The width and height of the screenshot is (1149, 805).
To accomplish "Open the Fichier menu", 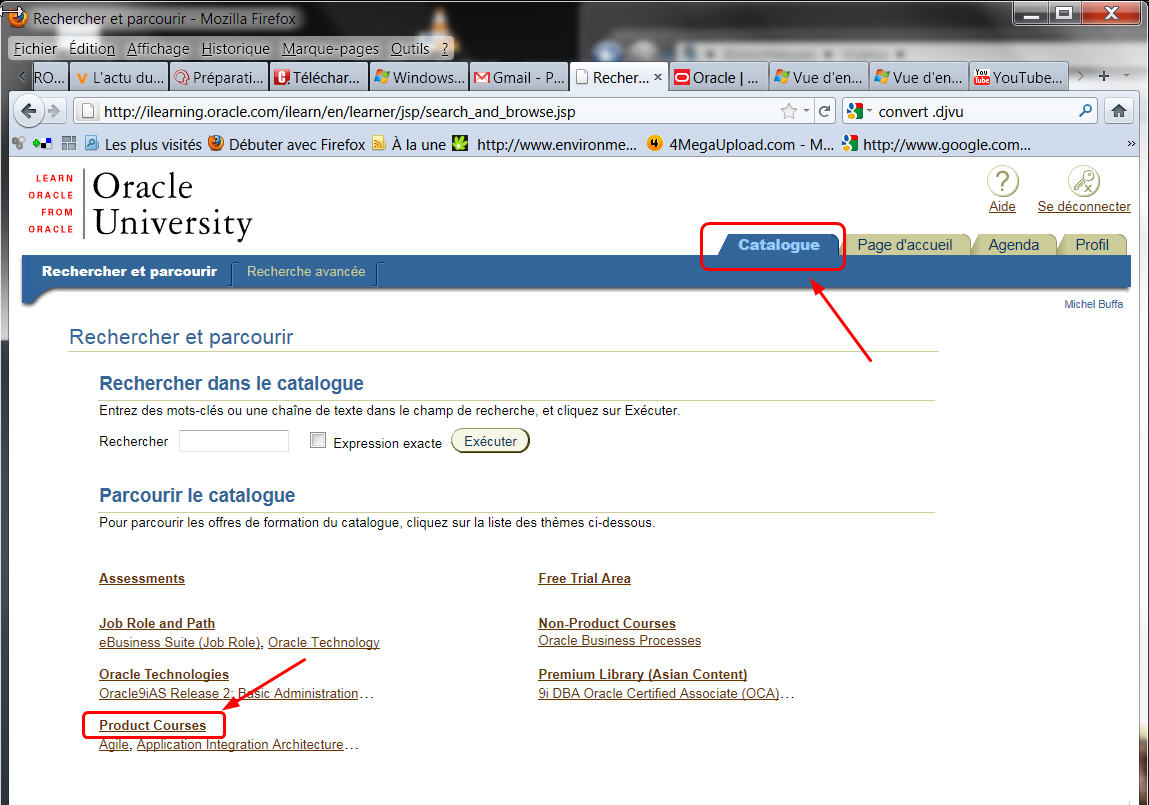I will [x=35, y=48].
